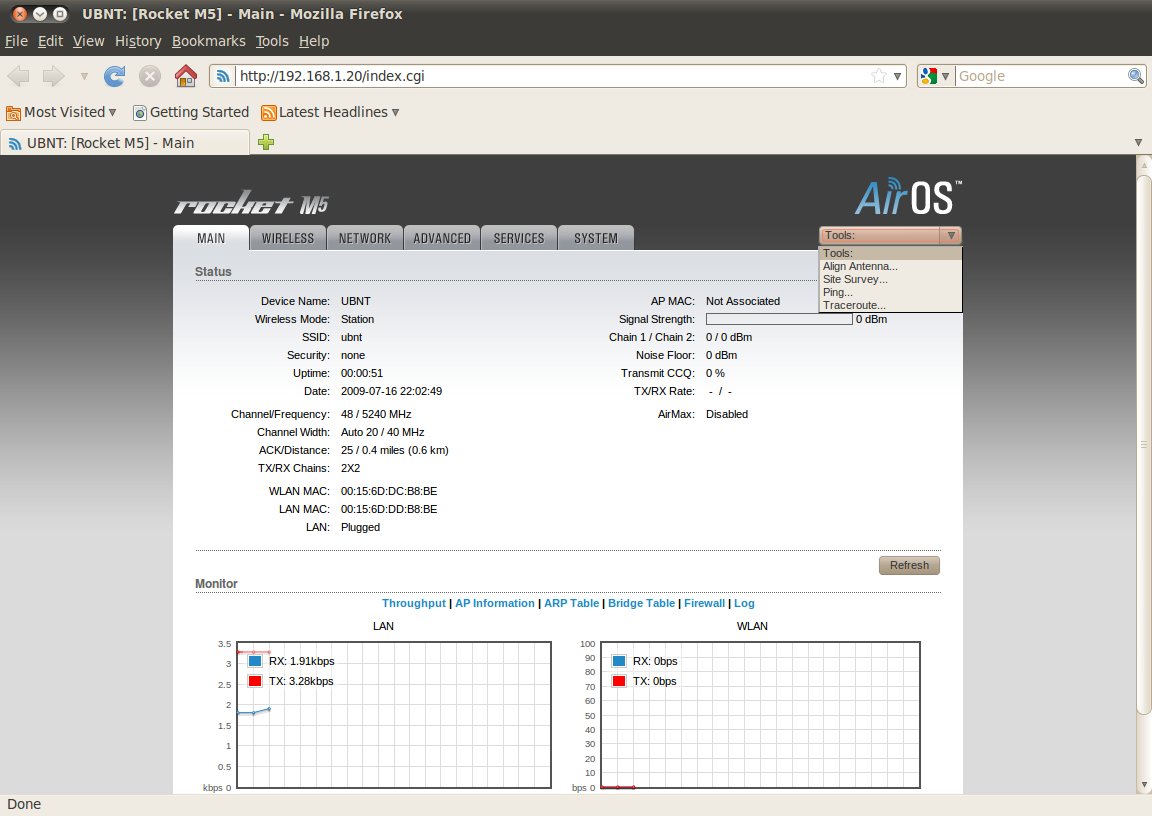Click the stop loading icon

pyautogui.click(x=150, y=76)
